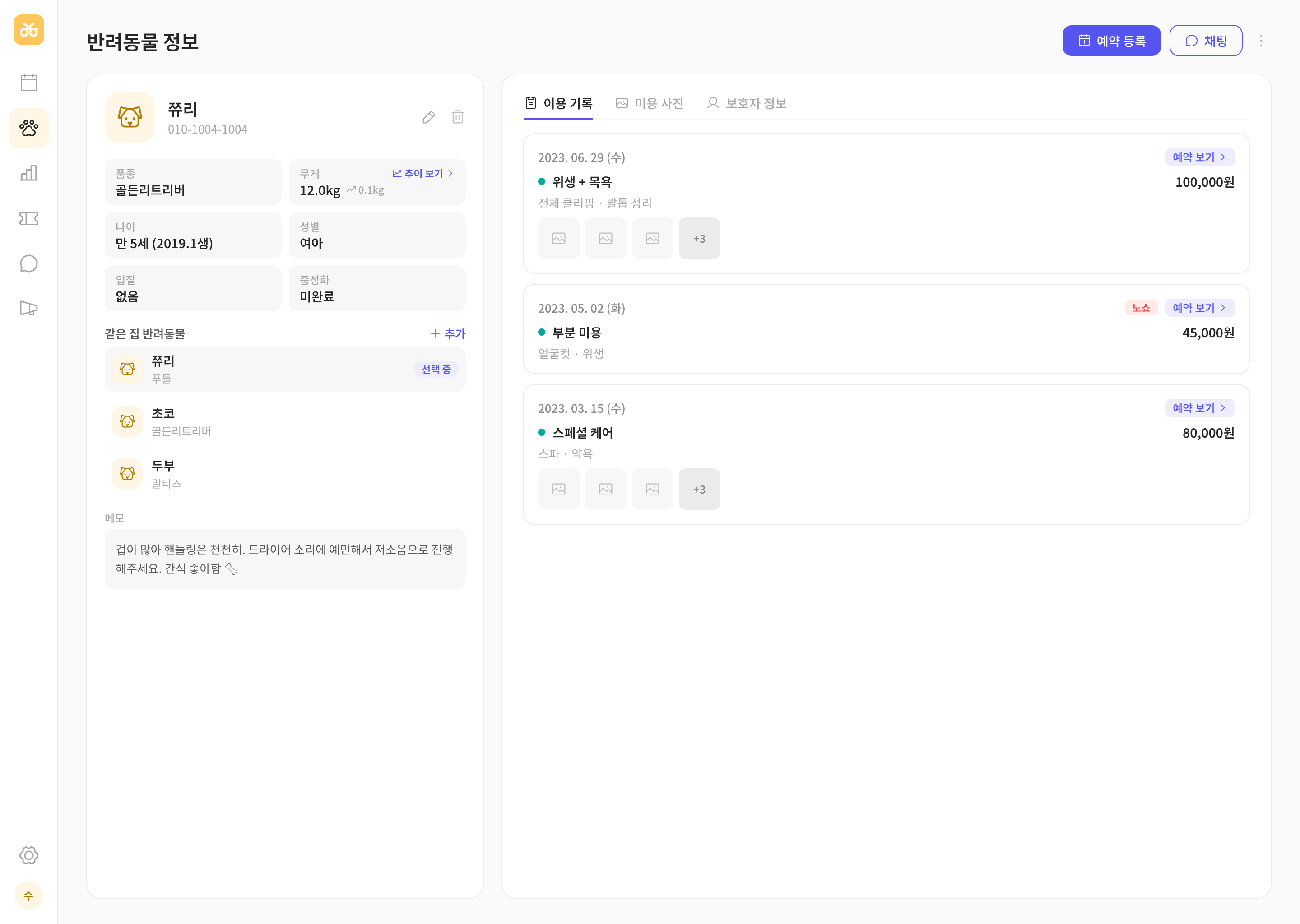Viewport: 1300px width, 924px height.
Task: Click phone number 010-1004-1004
Action: [208, 130]
